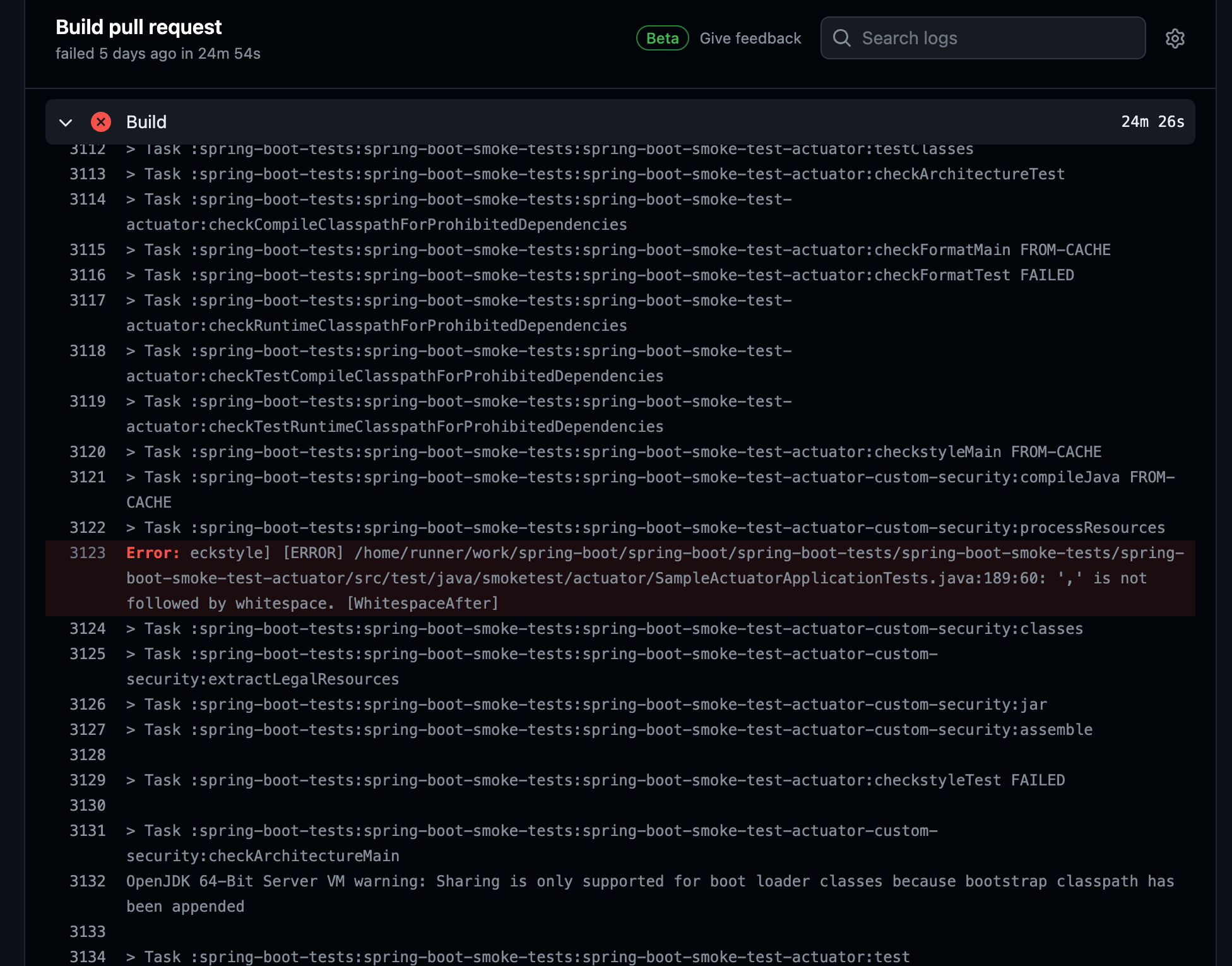Select log line number 3132
1232x966 pixels.
click(x=88, y=881)
